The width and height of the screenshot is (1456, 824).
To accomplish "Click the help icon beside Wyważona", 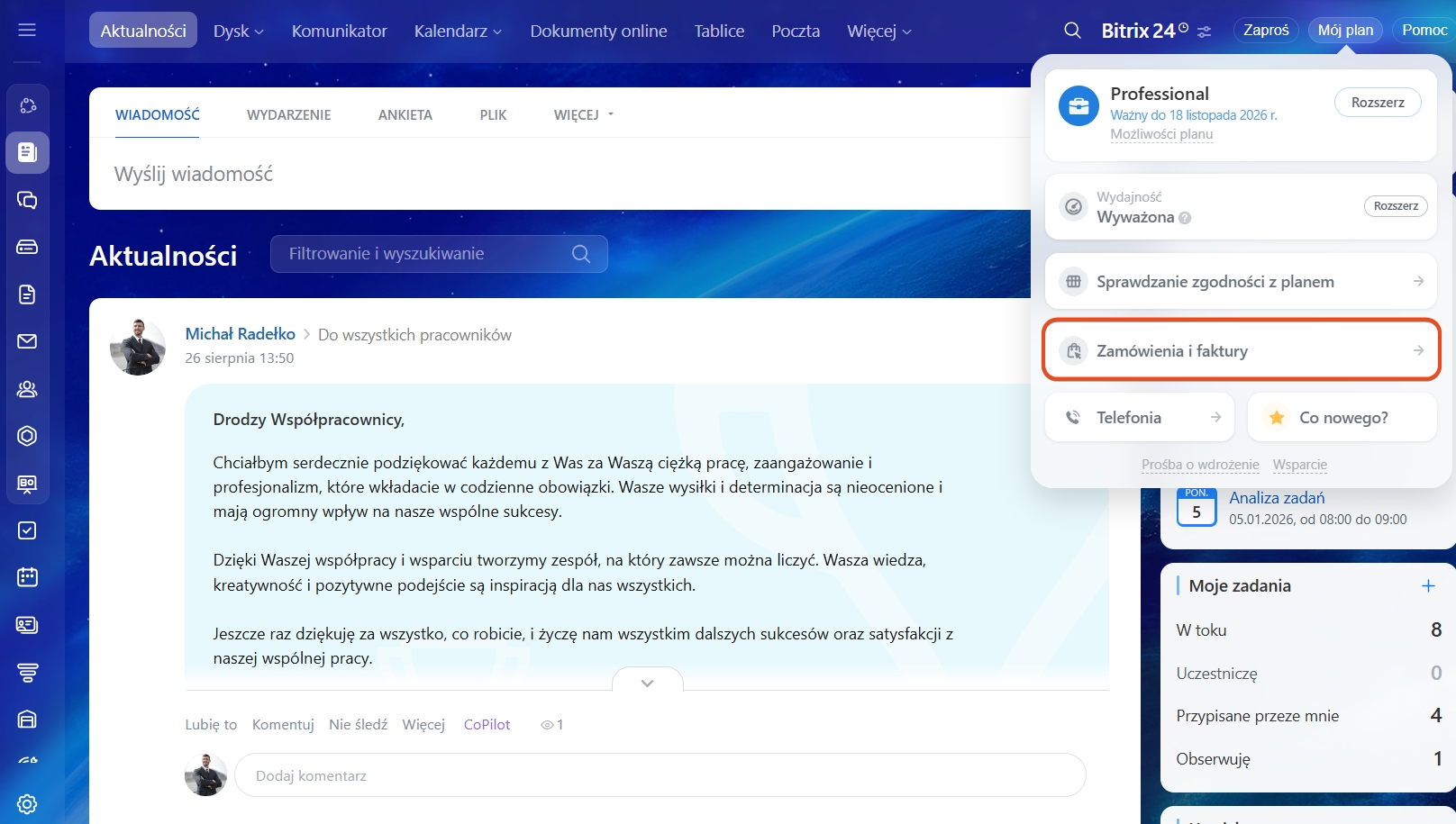I will [x=1185, y=218].
